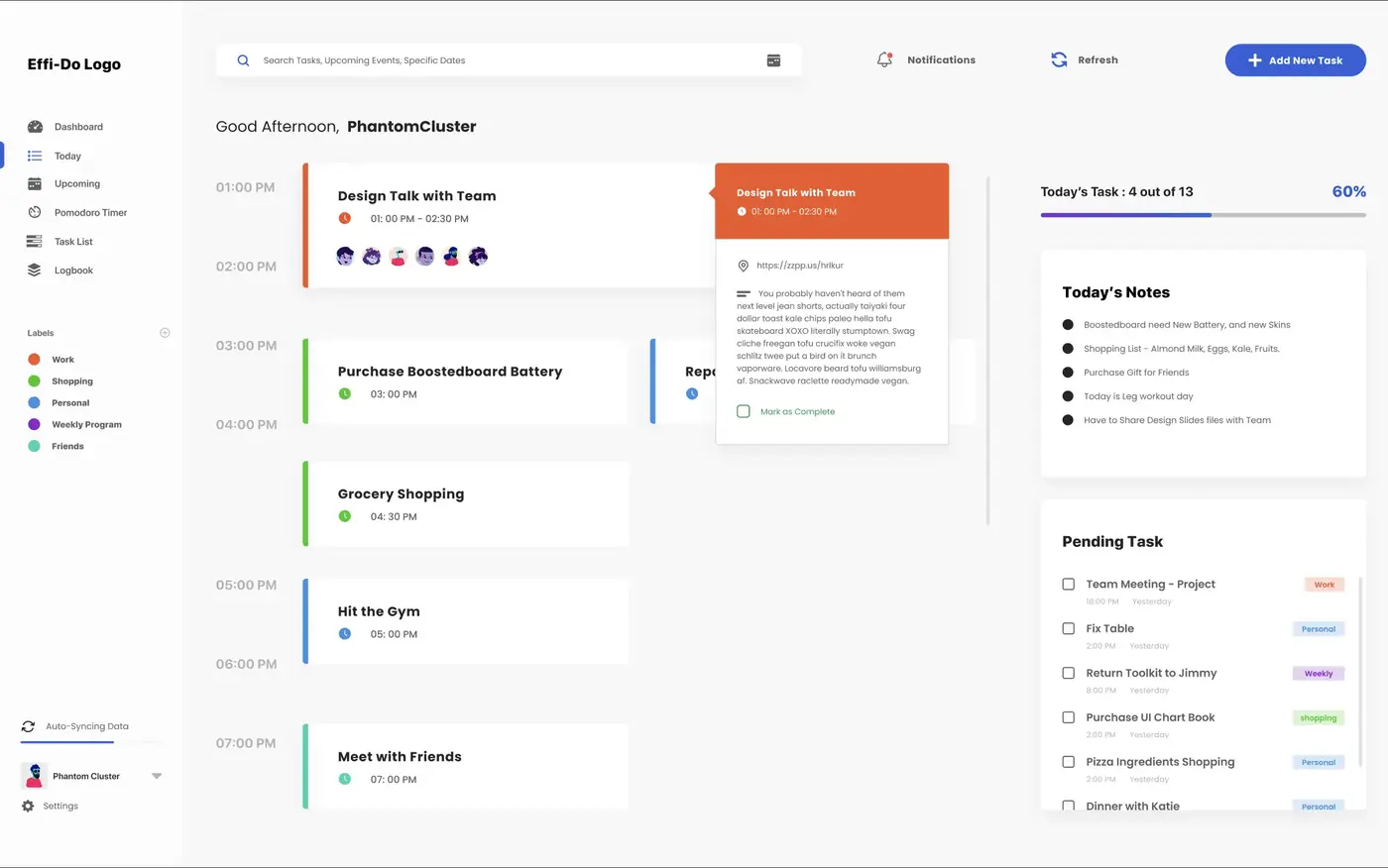The width and height of the screenshot is (1388, 868).
Task: Check off Purchase UI Chart Book
Action: coord(1069,717)
